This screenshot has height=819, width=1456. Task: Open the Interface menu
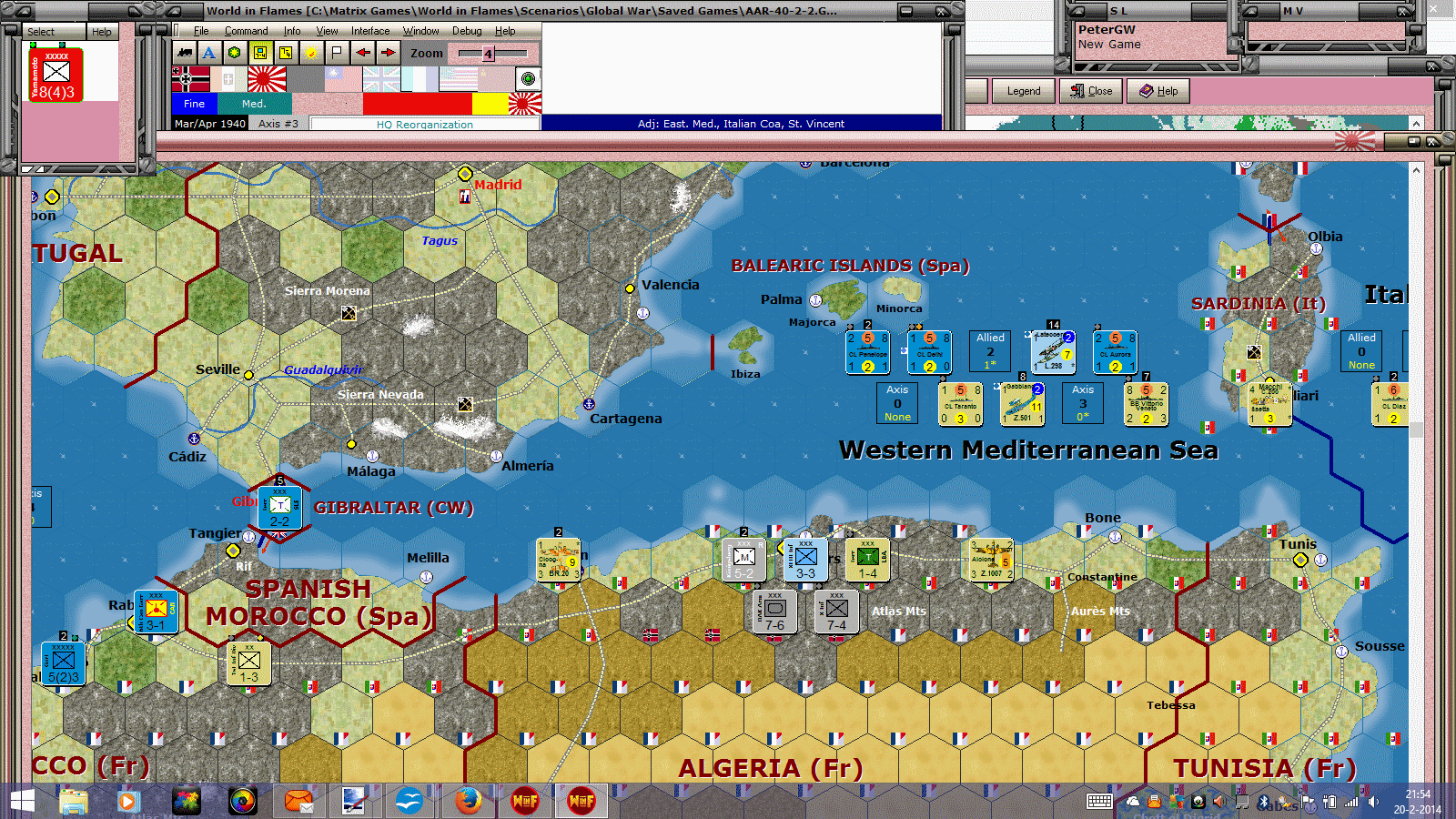(x=370, y=31)
